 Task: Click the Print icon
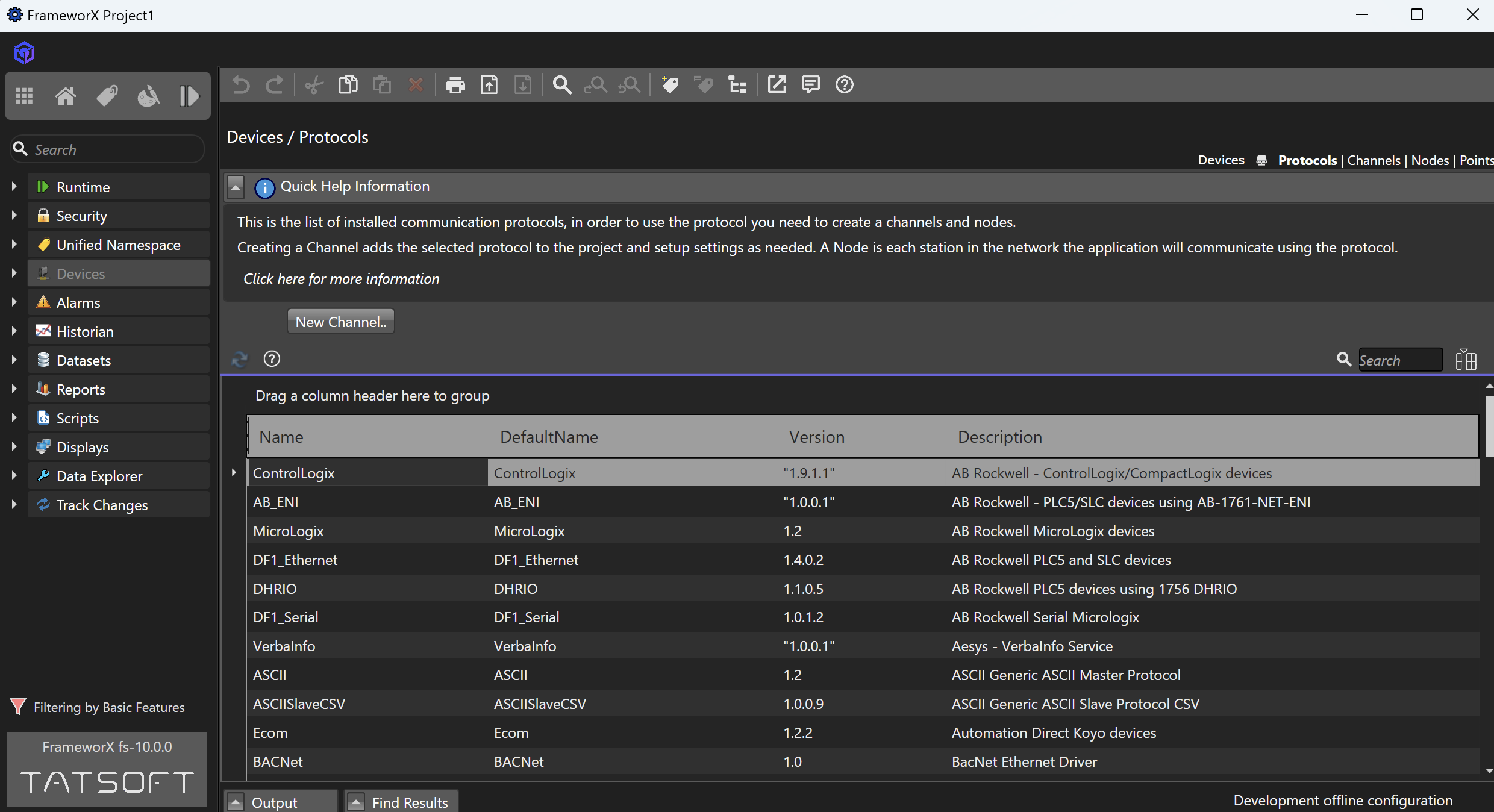pos(455,85)
